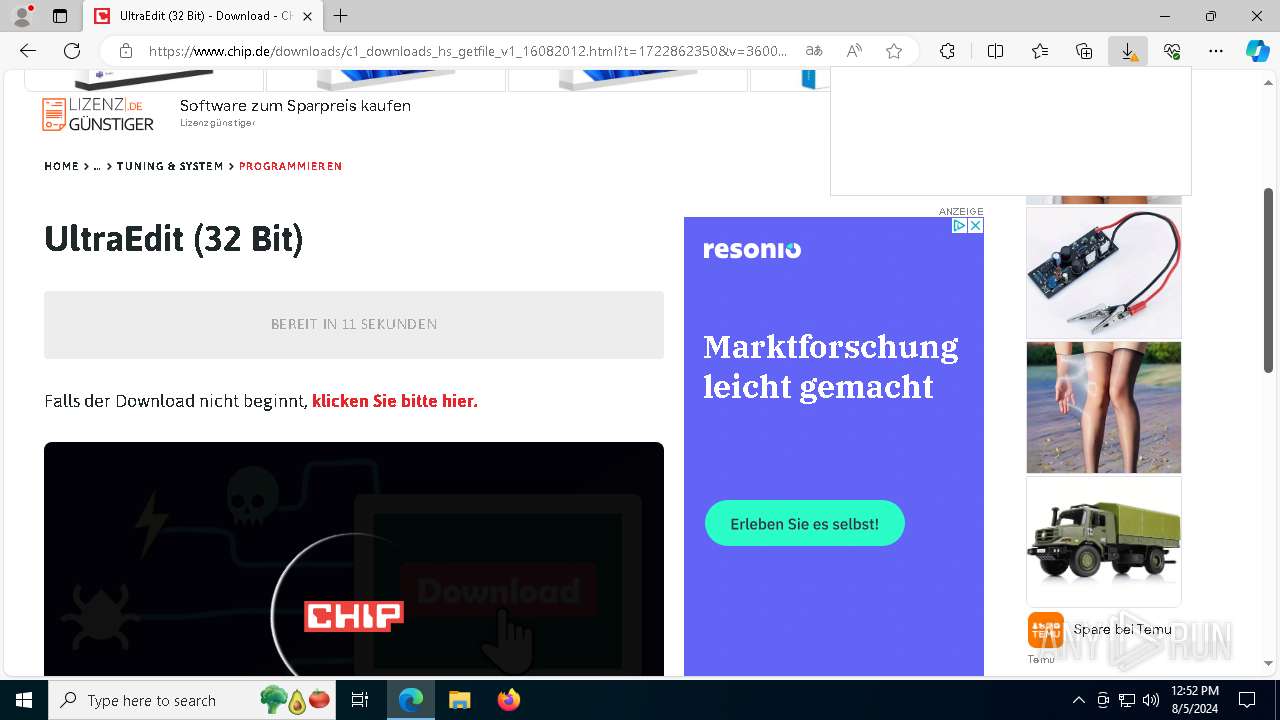Click the Temu logo icon
The width and height of the screenshot is (1280, 720).
(1046, 630)
